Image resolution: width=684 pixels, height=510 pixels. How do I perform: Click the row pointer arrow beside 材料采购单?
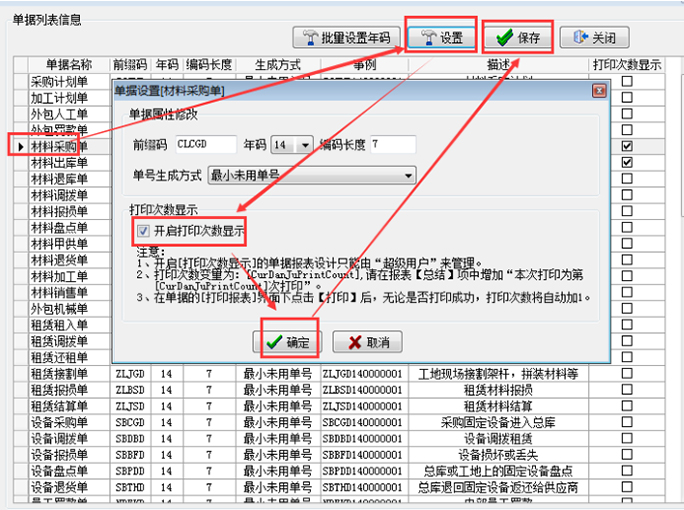tap(20, 146)
